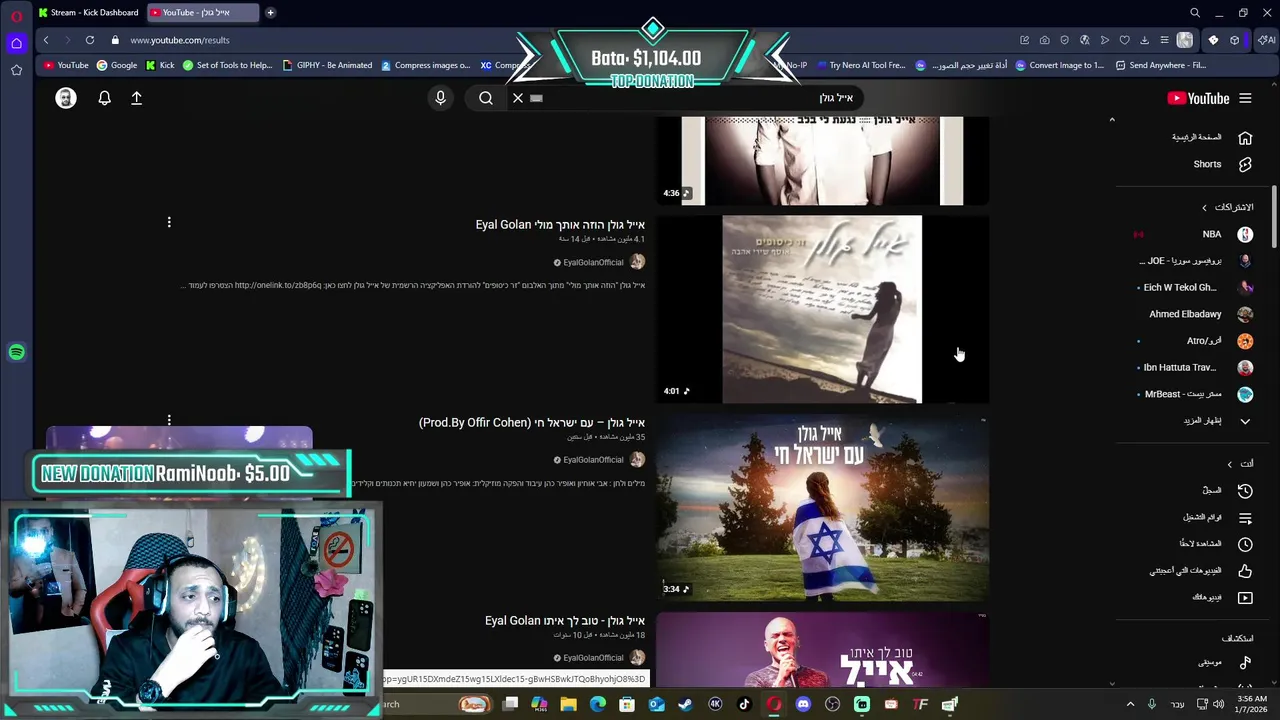This screenshot has height=720, width=1280.
Task: Open Music under Explore in the sidebar
Action: click(x=1225, y=662)
